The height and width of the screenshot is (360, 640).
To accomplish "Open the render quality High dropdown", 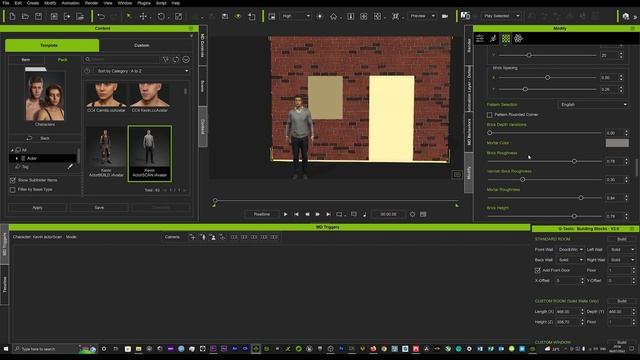I will click(x=296, y=16).
